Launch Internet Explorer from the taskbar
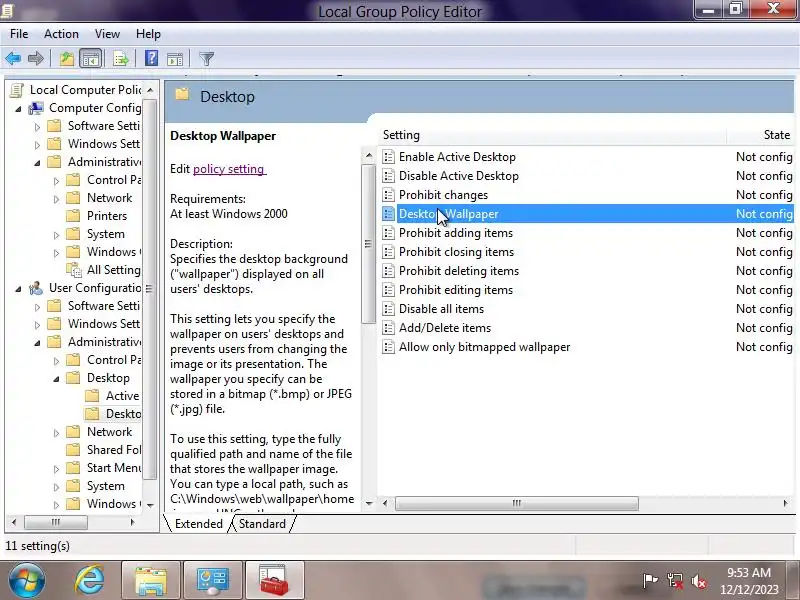Image resolution: width=800 pixels, height=600 pixels. coord(89,580)
